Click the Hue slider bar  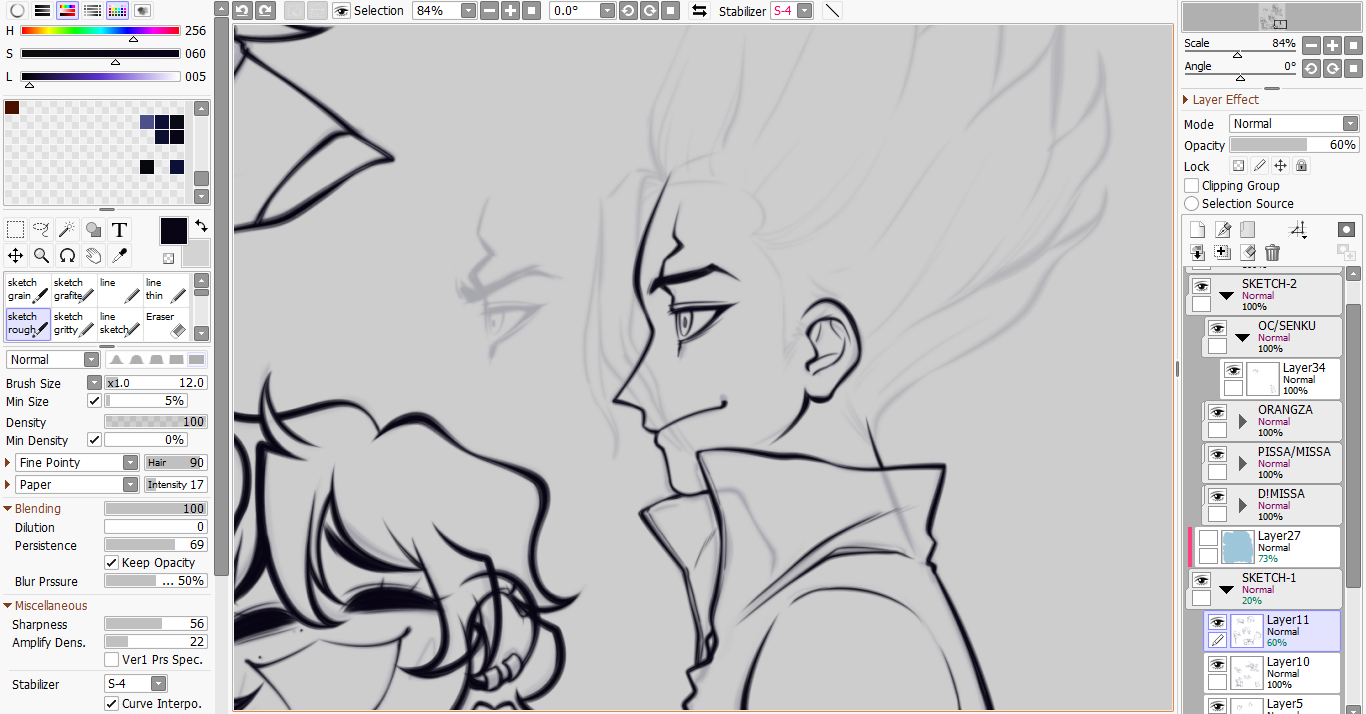100,31
